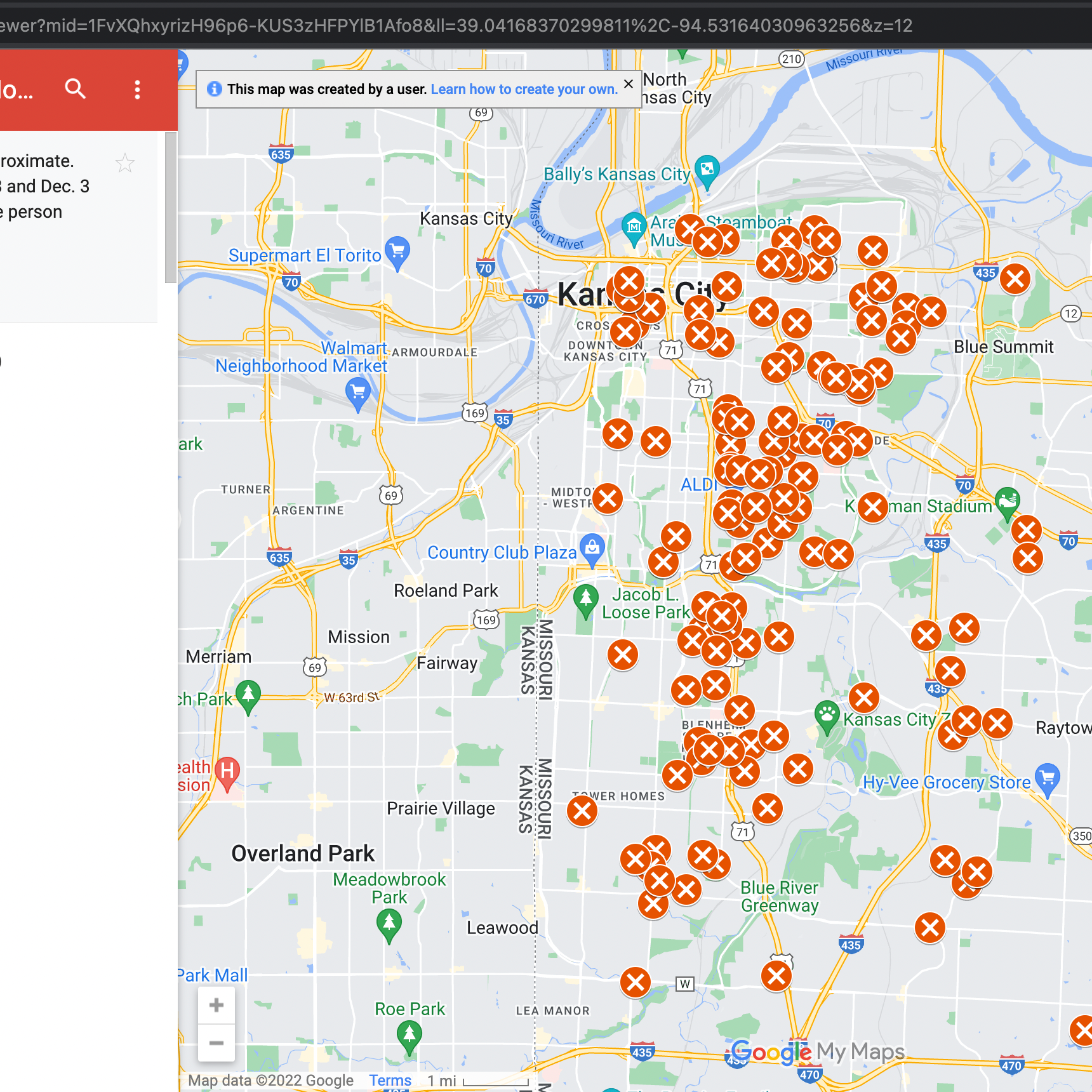Screen dimensions: 1092x1092
Task: Select the Walmart Neighborhood Market cart pin
Action: [358, 394]
